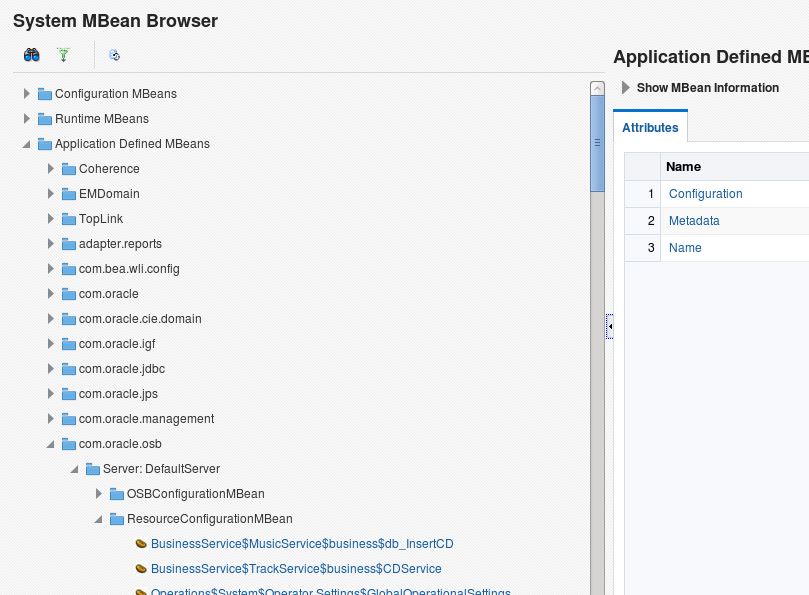Open the Configuration attribute link
This screenshot has height=595, width=809.
(705, 194)
